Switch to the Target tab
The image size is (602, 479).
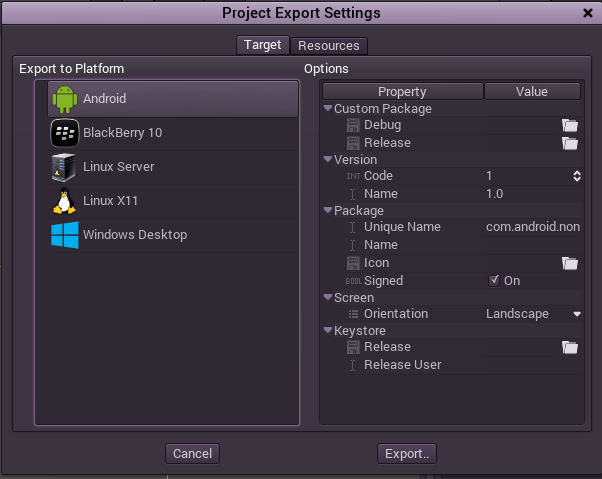coord(263,45)
